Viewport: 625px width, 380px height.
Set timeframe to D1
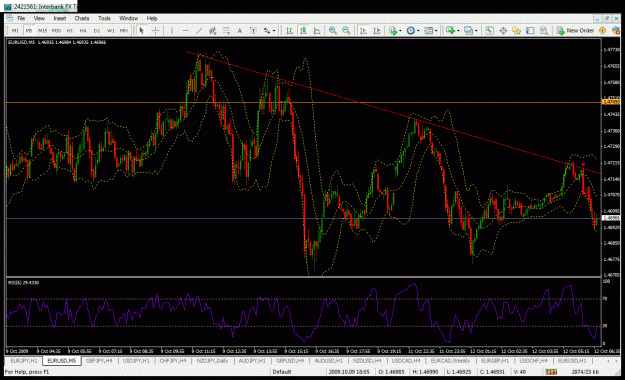[x=97, y=31]
